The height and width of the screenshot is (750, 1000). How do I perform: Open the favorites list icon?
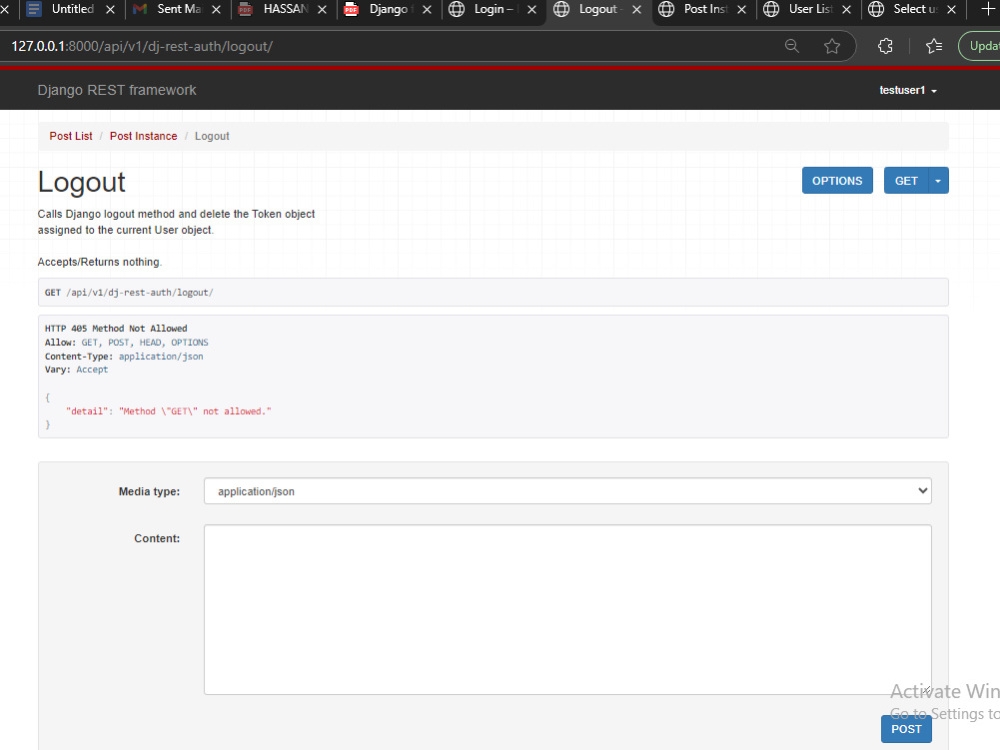934,46
